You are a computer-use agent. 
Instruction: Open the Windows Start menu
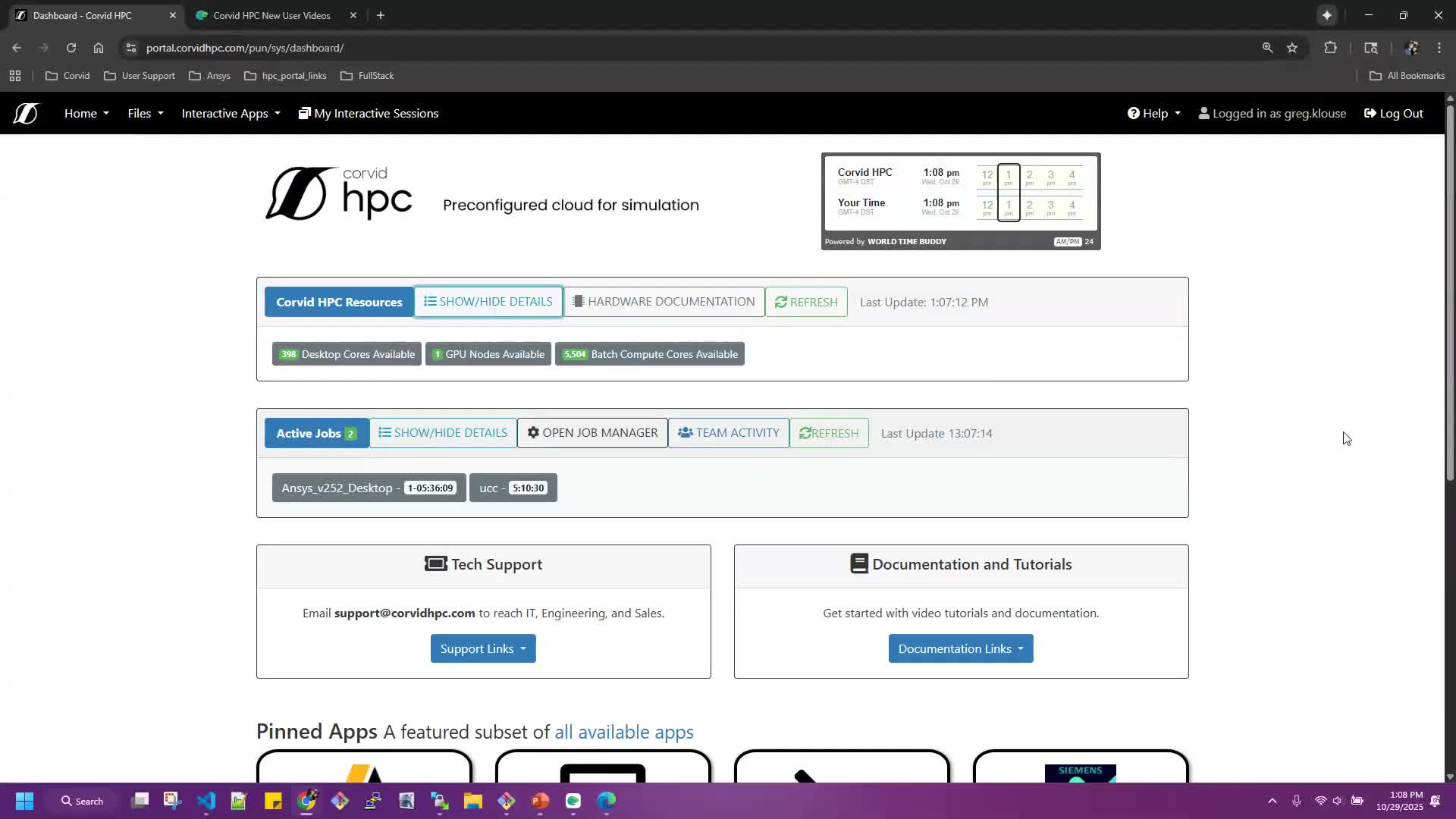click(24, 801)
